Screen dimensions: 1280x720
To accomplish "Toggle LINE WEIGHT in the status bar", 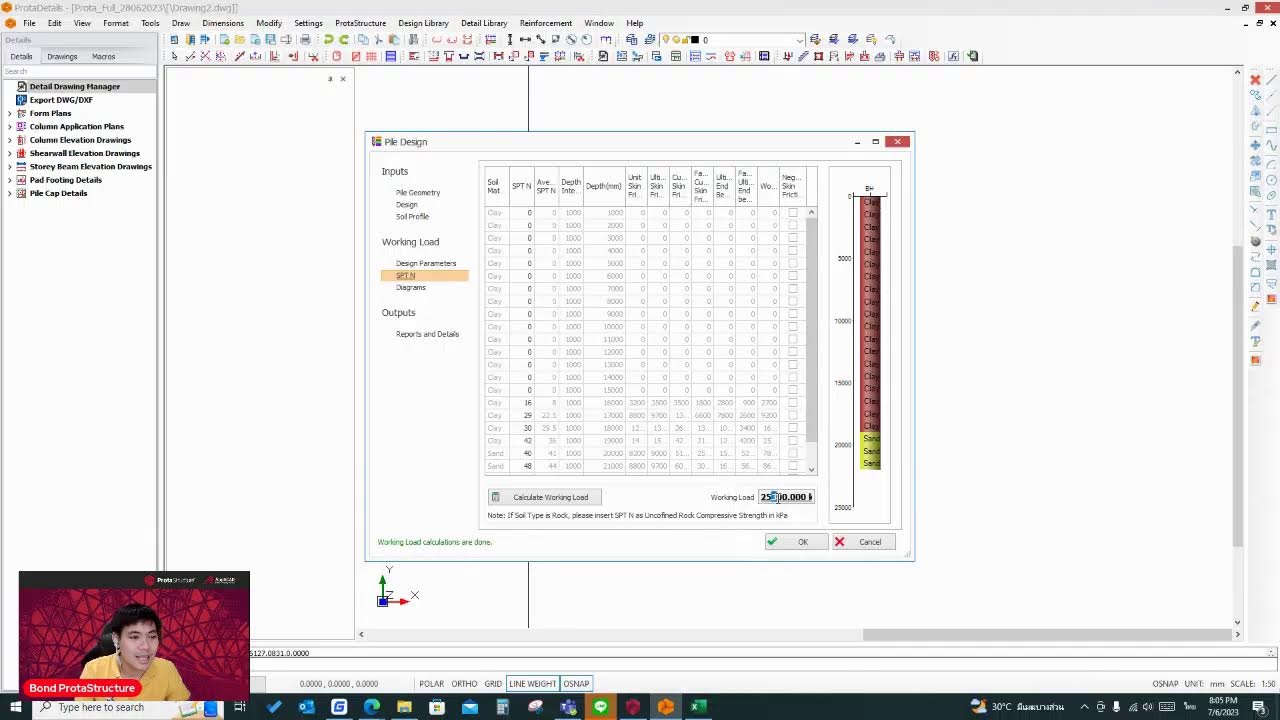I will (532, 684).
